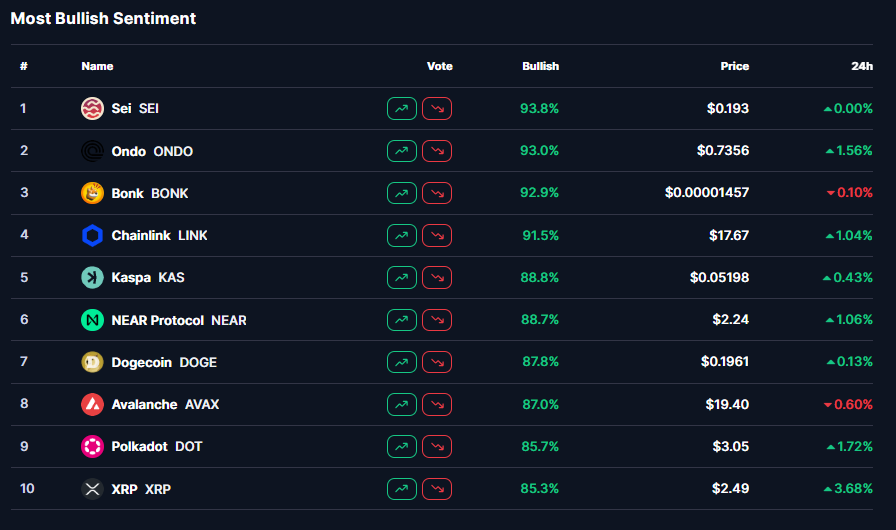Vote bullish on Sei
The height and width of the screenshot is (530, 896).
click(401, 109)
